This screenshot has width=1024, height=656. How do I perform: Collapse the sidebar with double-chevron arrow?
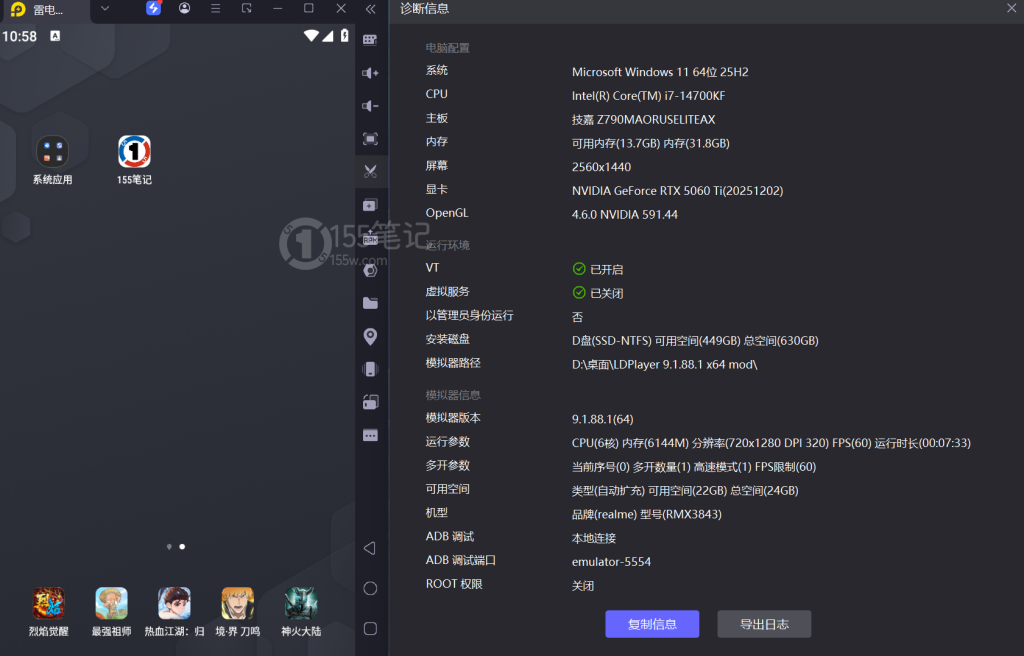pyautogui.click(x=371, y=9)
